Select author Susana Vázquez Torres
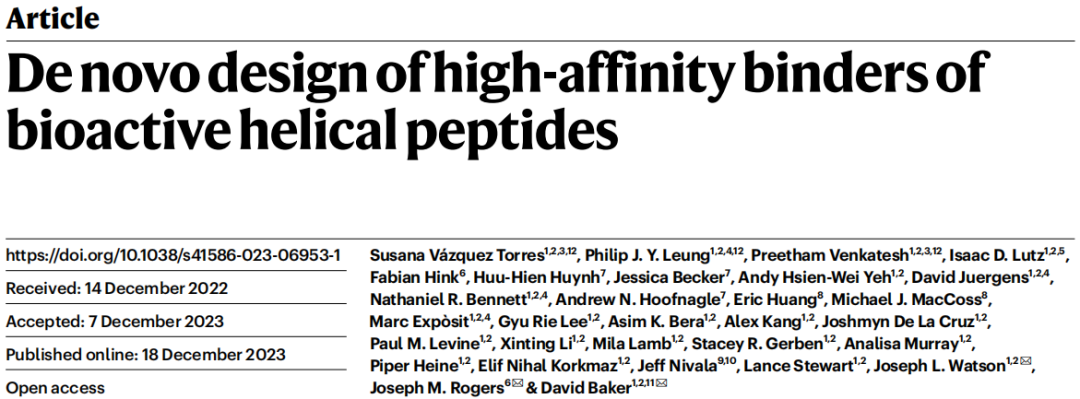Viewport: 1080px width, 399px height. (457, 256)
